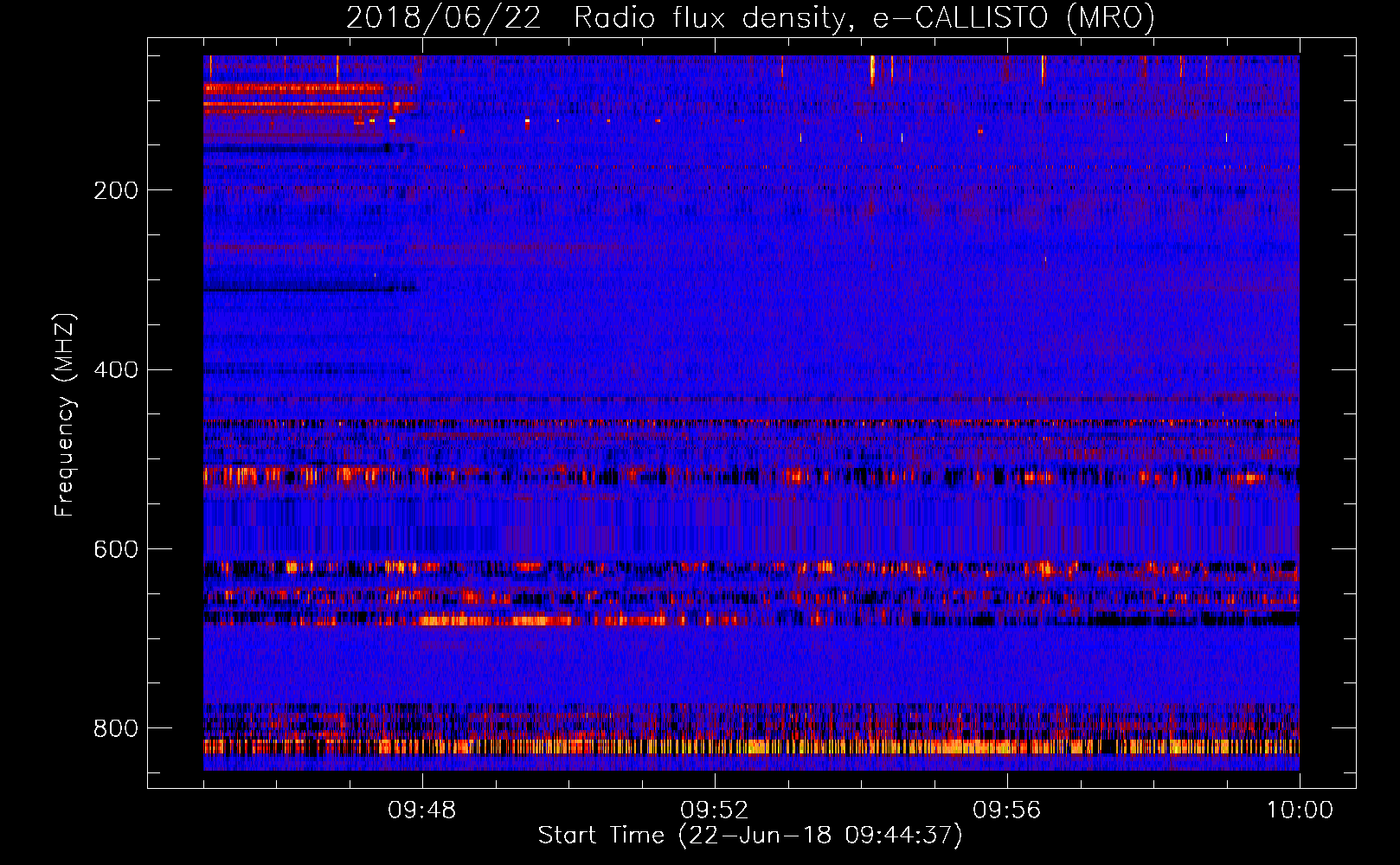1400x865 pixels.
Task: Click the plot title '2018/06/22 Radio flux density, e-CALLISTO (MRO)'
Action: (750, 17)
